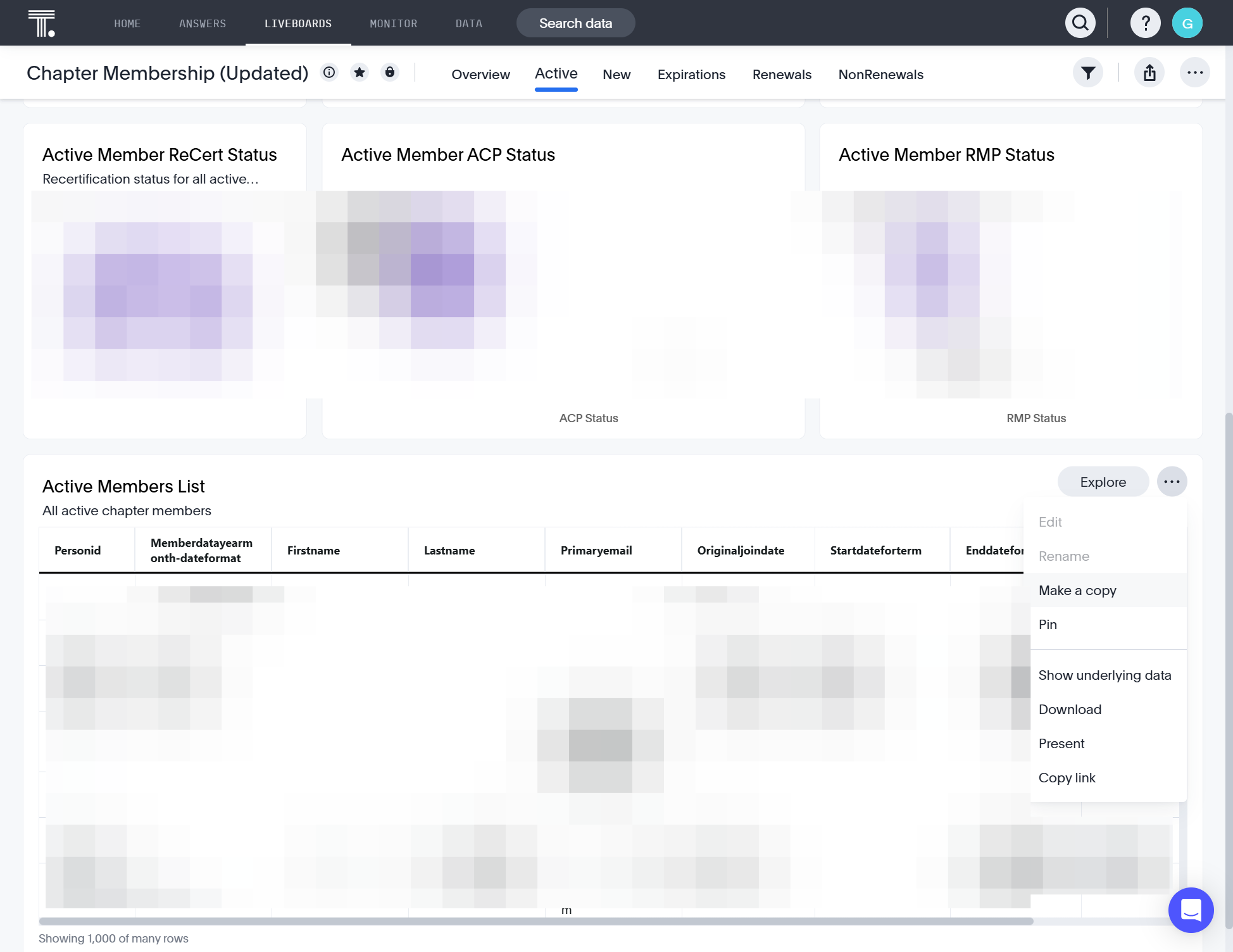Go to the ANSWERS nav item
The height and width of the screenshot is (952, 1233).
tap(203, 23)
